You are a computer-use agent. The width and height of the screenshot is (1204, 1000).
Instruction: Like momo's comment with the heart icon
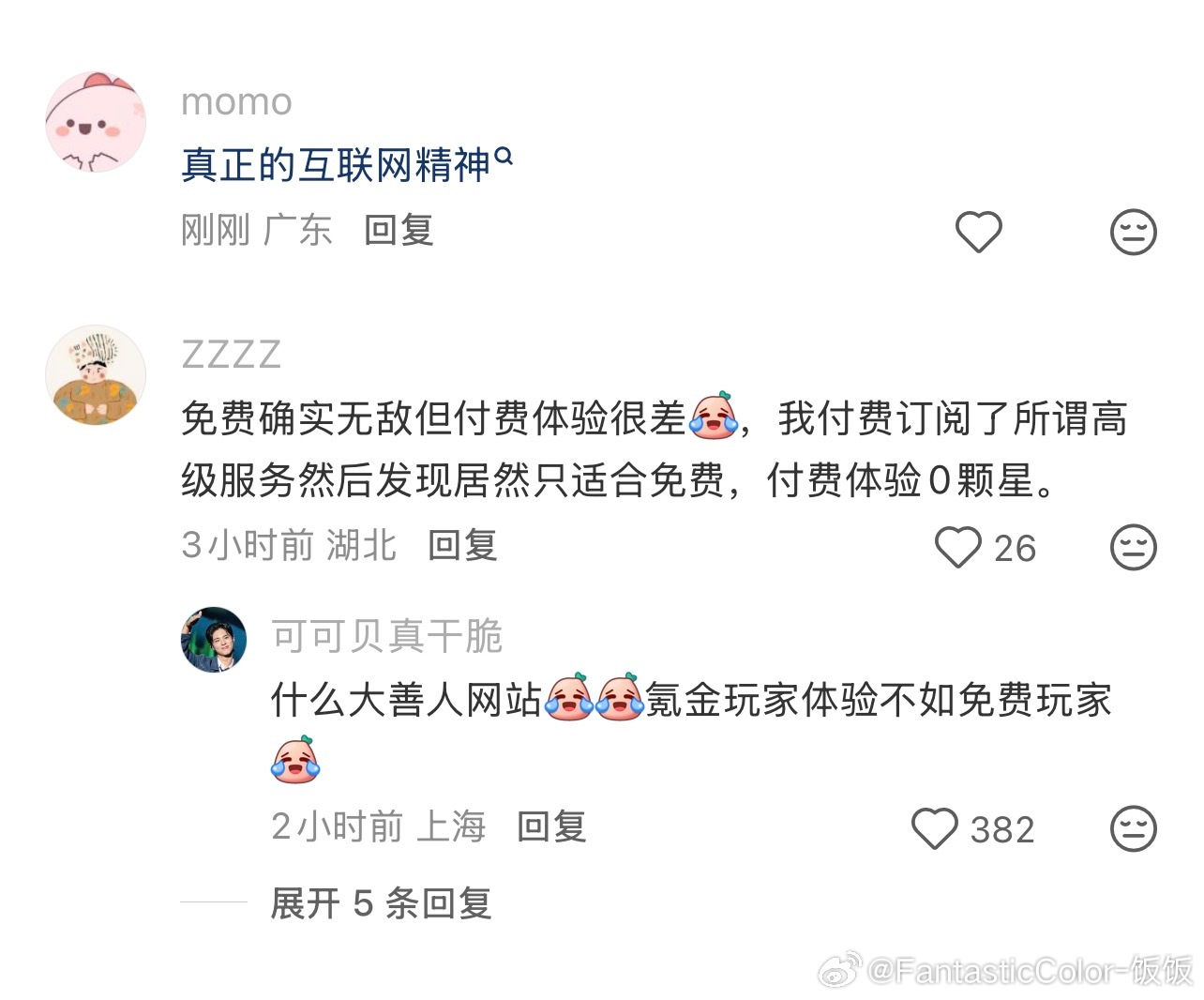coord(978,232)
